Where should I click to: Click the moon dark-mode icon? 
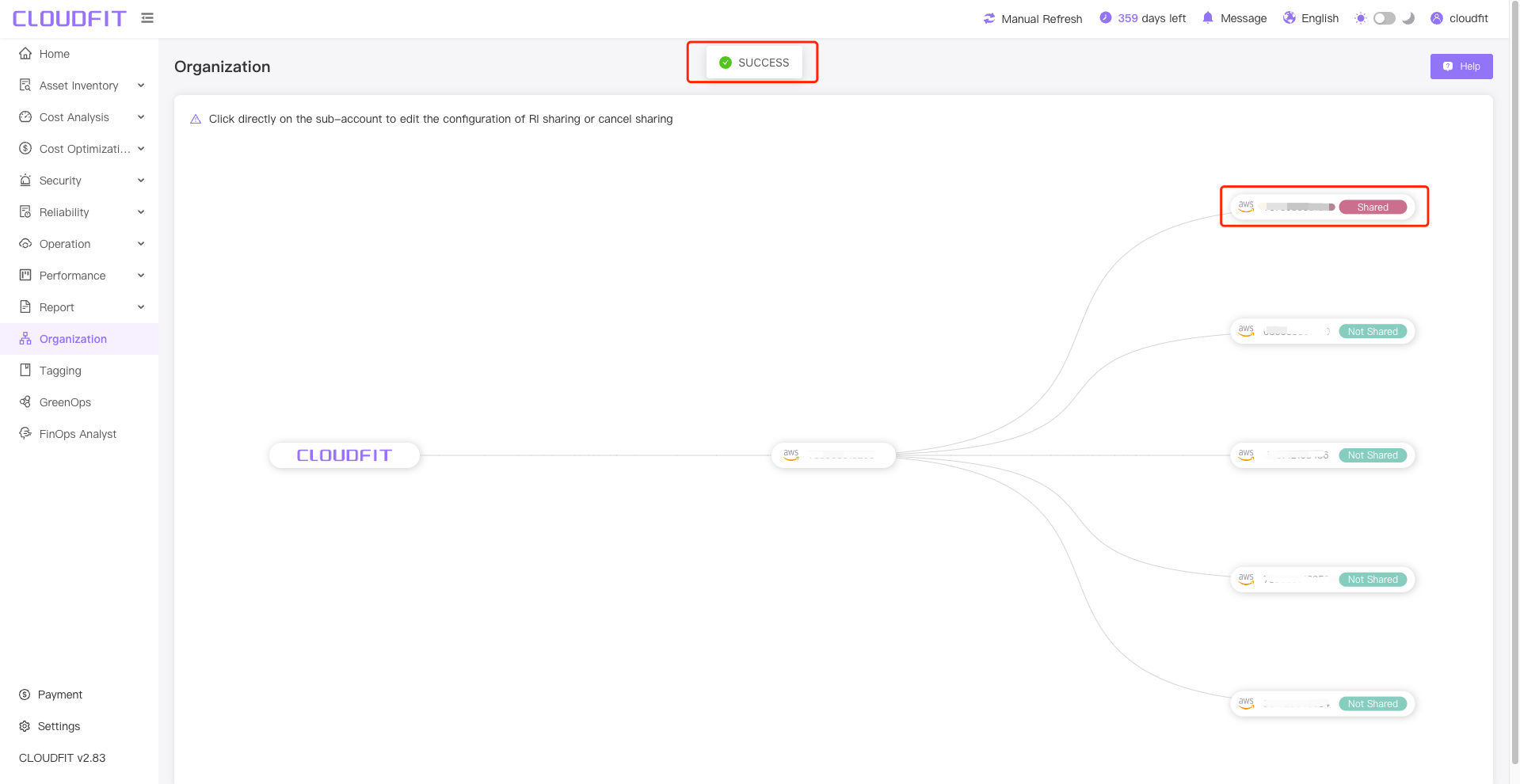(x=1408, y=18)
